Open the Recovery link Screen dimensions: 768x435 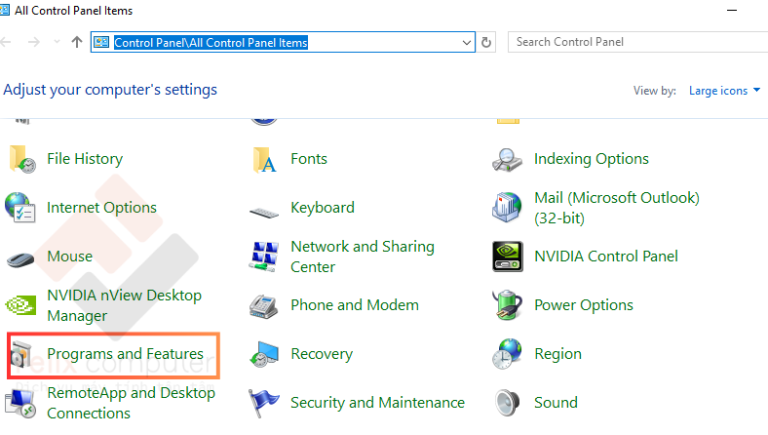[321, 354]
